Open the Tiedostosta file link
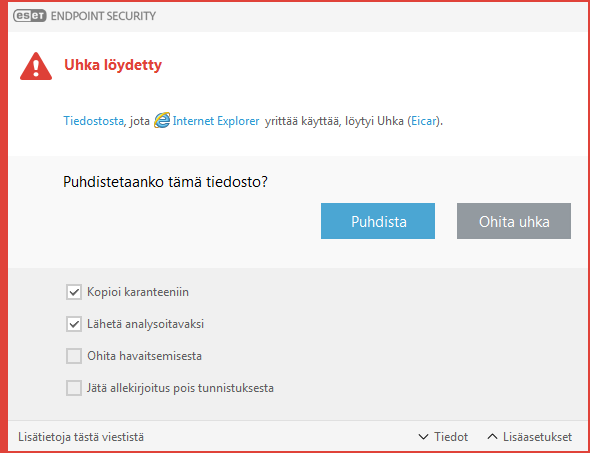 pyautogui.click(x=93, y=121)
